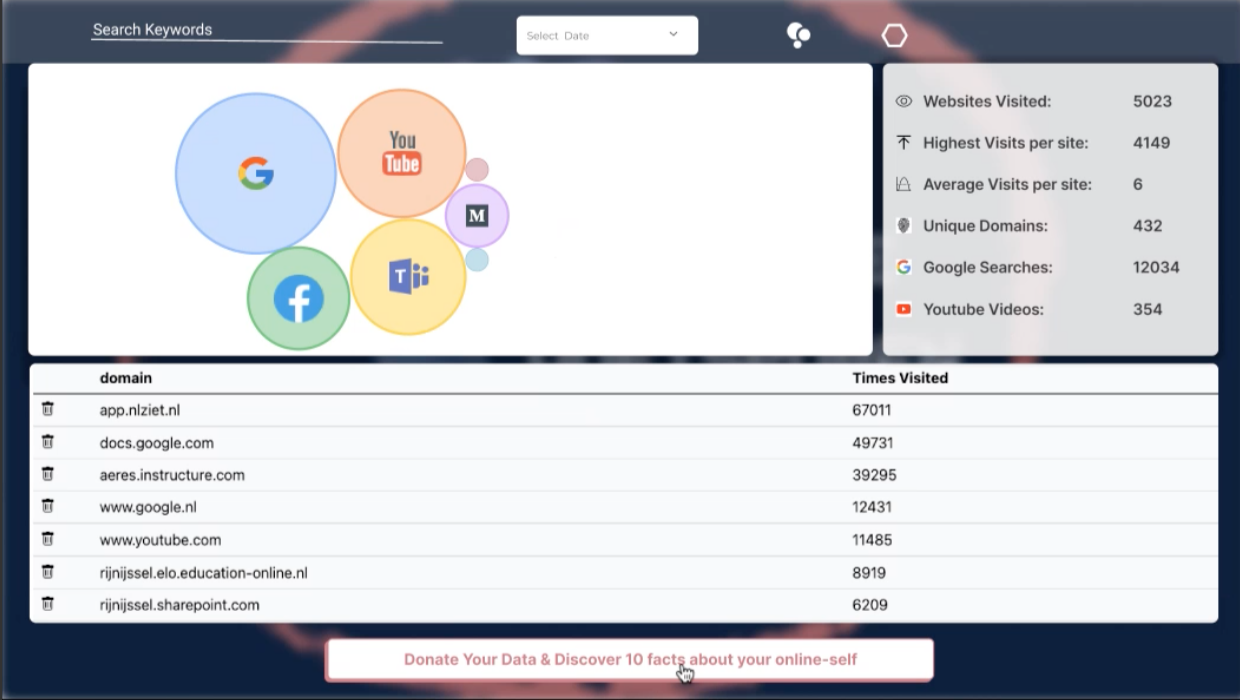Sort by the Times Visited column header
The image size is (1240, 700).
coord(900,378)
